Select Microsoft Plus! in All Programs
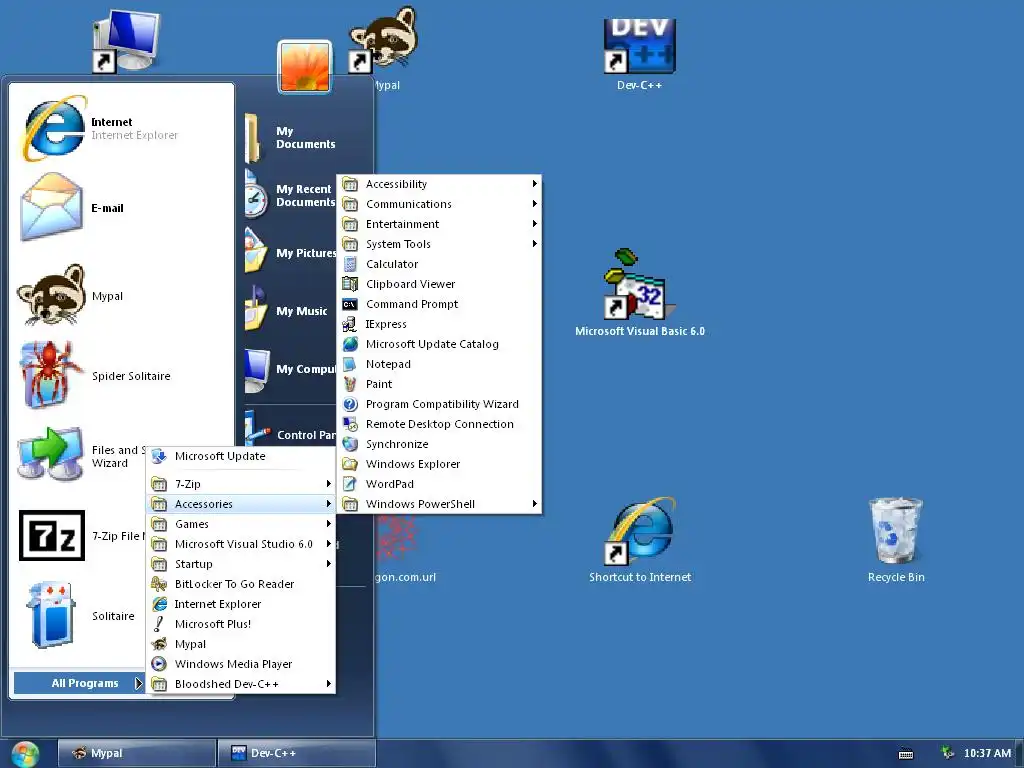This screenshot has height=768, width=1024. 241,624
